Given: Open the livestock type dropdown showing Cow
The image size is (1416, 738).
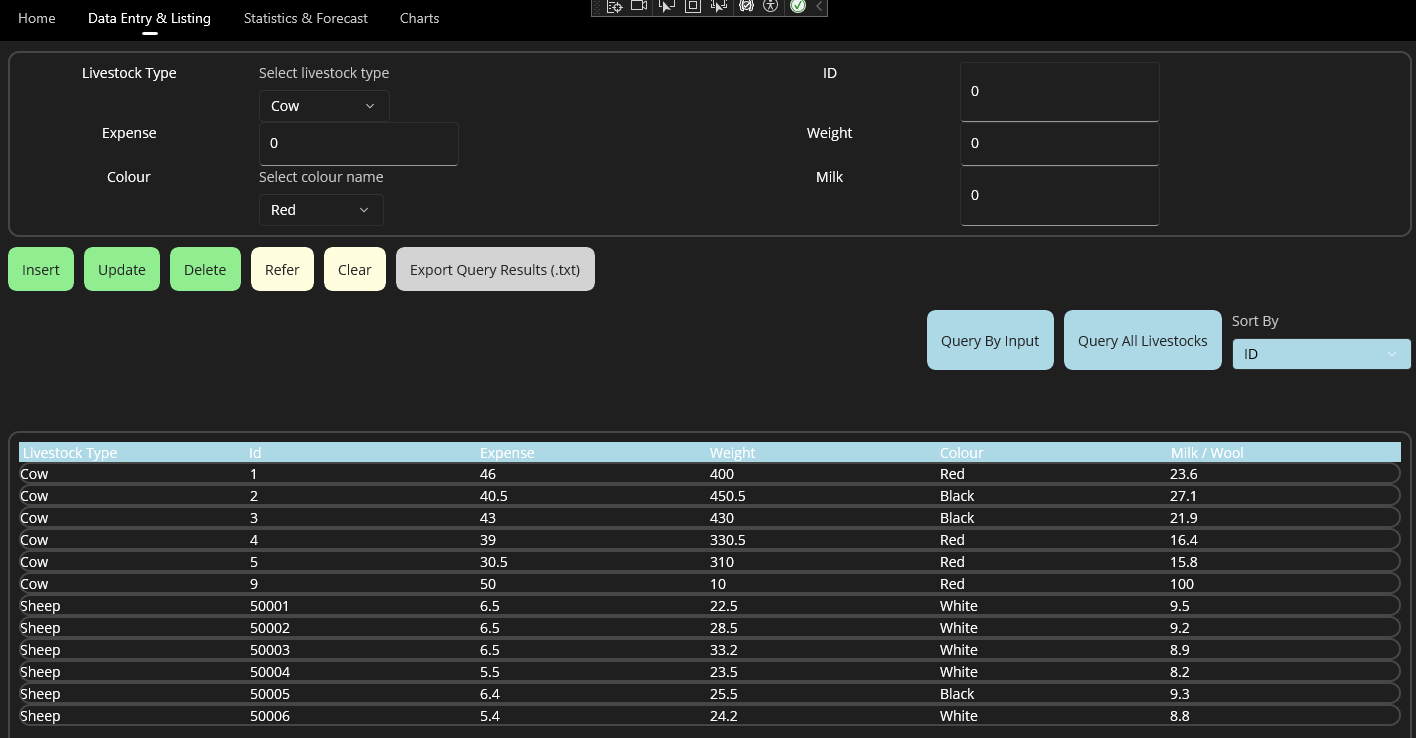Looking at the screenshot, I should click(324, 106).
